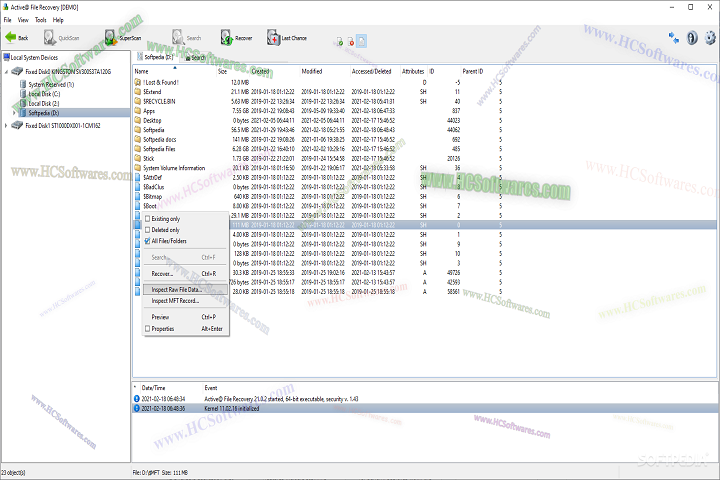Open the View menu

(23, 20)
